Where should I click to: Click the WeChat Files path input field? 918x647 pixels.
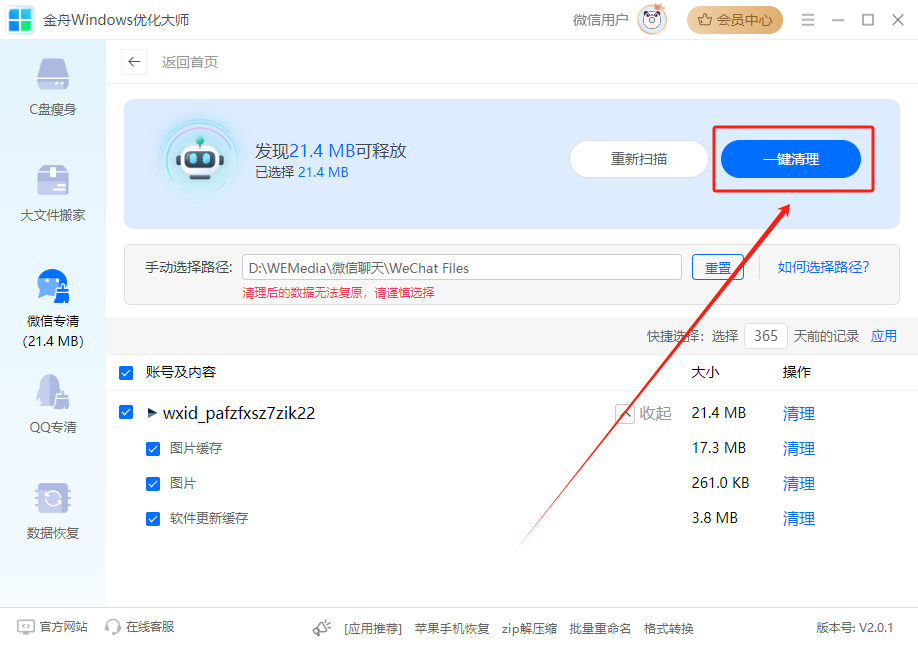[x=460, y=267]
